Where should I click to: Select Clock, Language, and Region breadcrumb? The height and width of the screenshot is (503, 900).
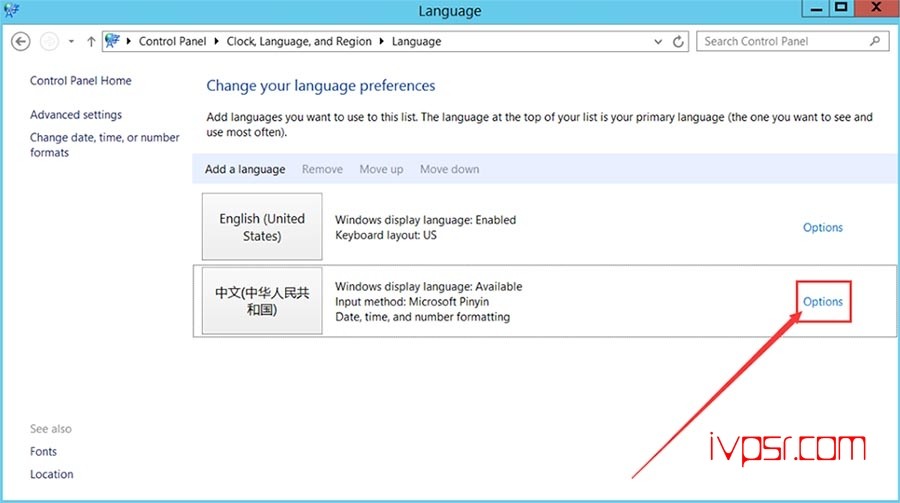pyautogui.click(x=299, y=41)
